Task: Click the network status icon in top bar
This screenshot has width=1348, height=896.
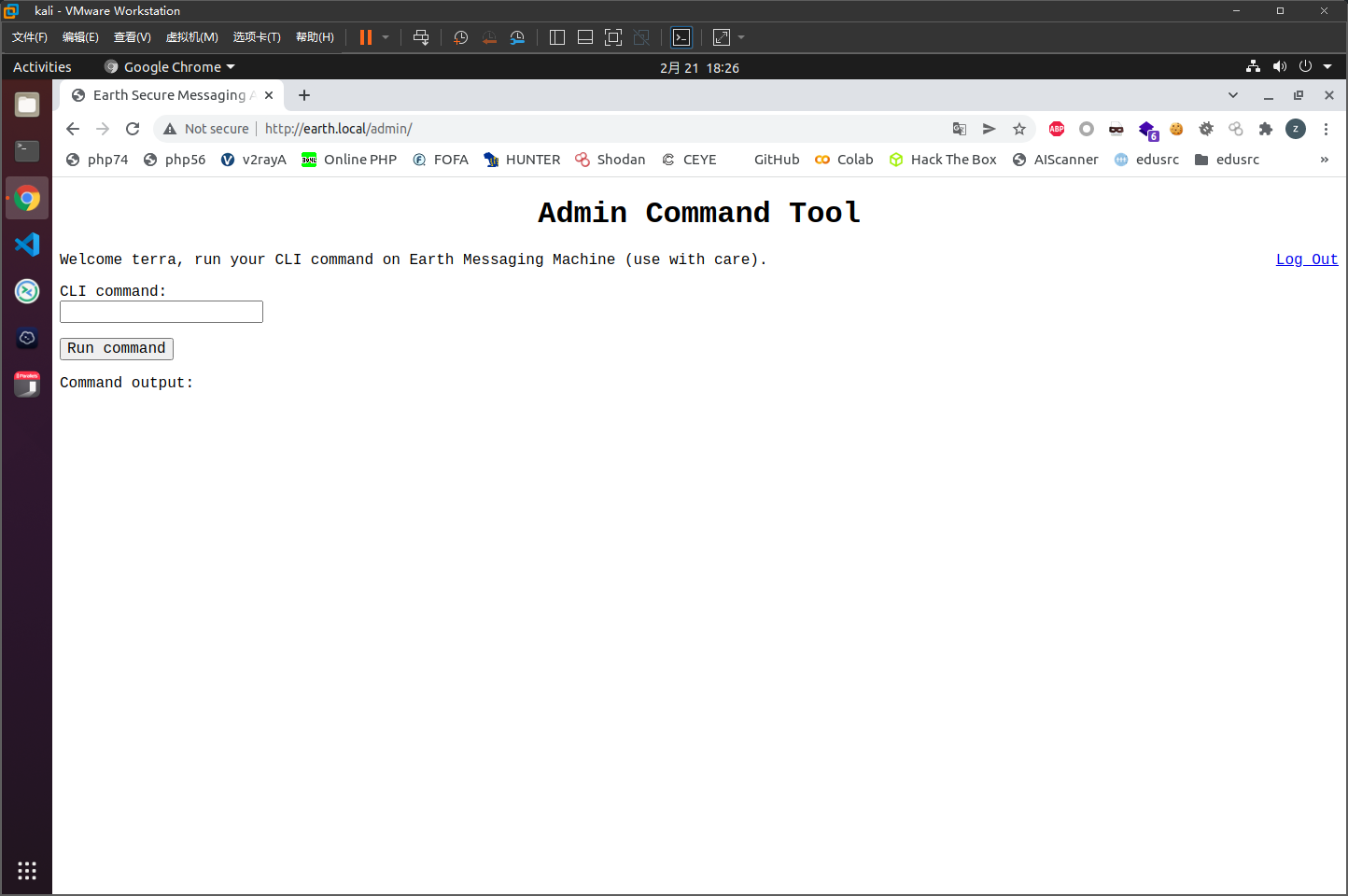Action: pyautogui.click(x=1253, y=66)
